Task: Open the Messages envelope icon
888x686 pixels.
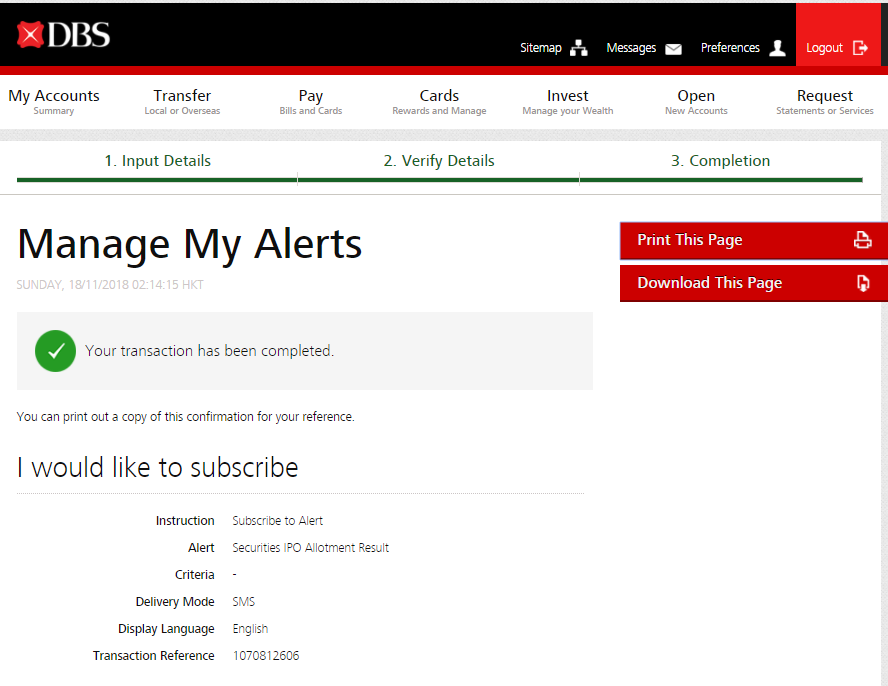Action: (x=673, y=48)
